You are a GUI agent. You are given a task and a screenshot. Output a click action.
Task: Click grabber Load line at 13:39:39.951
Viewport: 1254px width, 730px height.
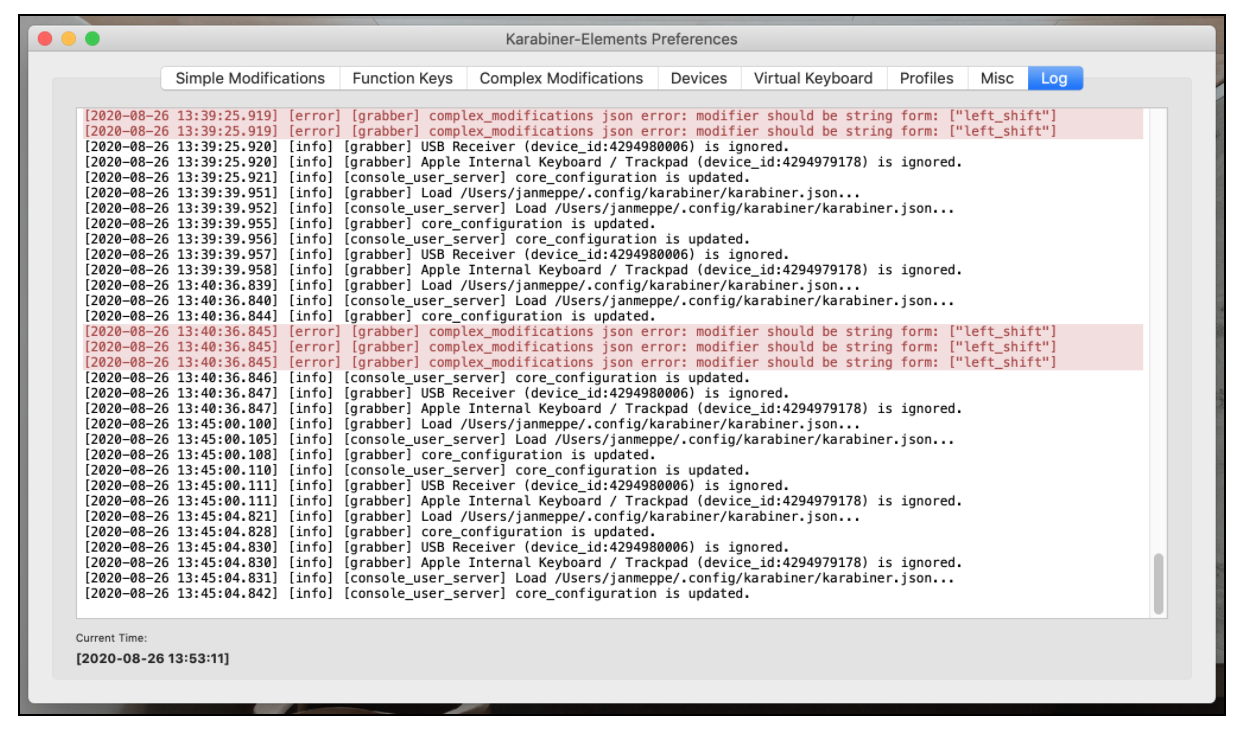pyautogui.click(x=472, y=193)
